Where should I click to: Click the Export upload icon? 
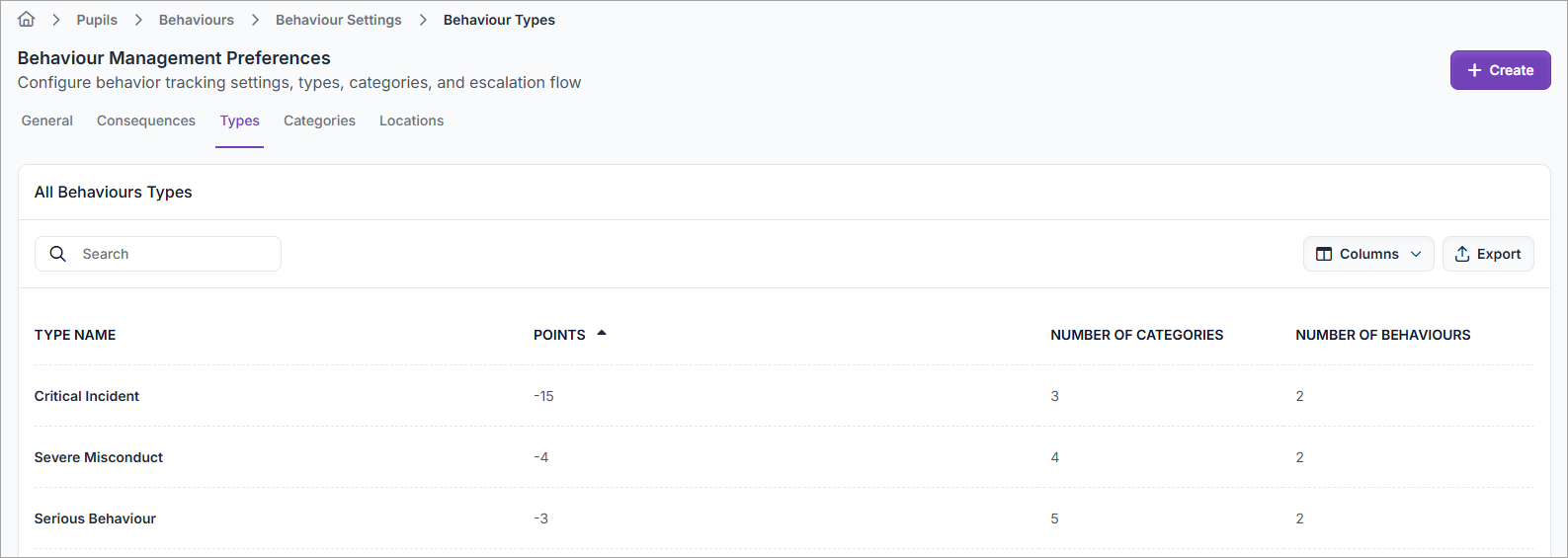[1462, 254]
